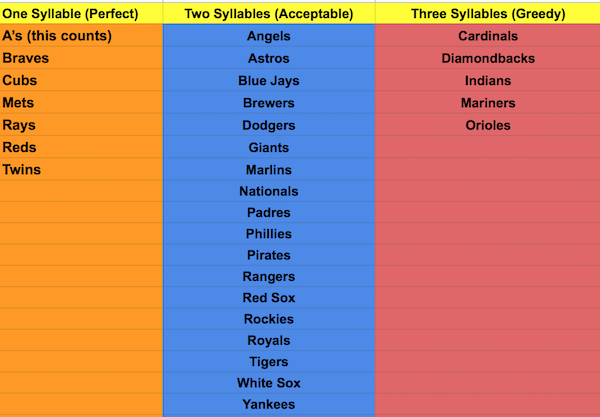Click the "Three Syllables (Greedy)" header cell

pyautogui.click(x=488, y=14)
